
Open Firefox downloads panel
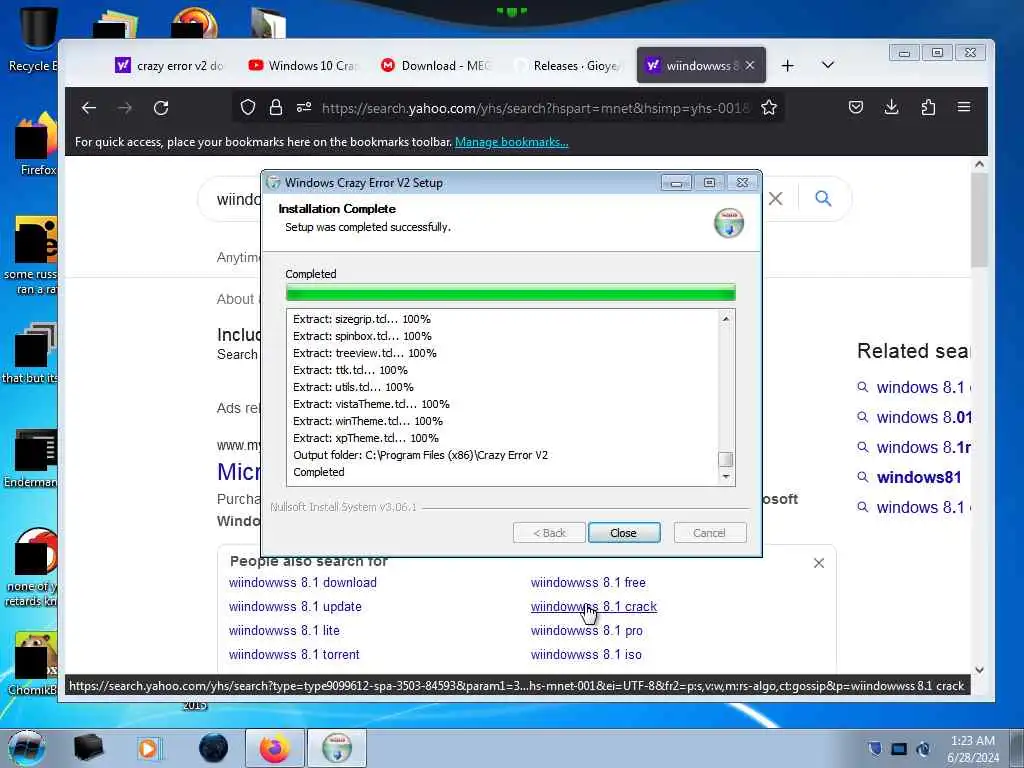tap(891, 107)
